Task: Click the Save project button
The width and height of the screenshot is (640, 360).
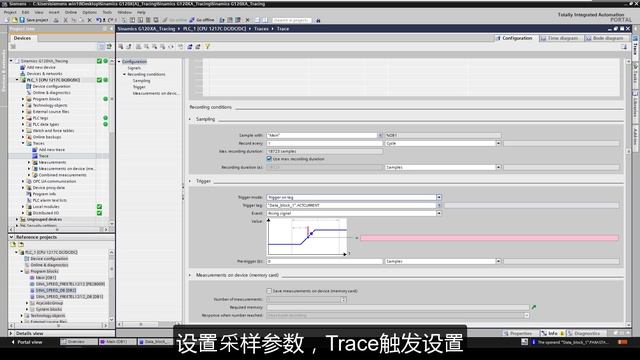Action: (34, 20)
